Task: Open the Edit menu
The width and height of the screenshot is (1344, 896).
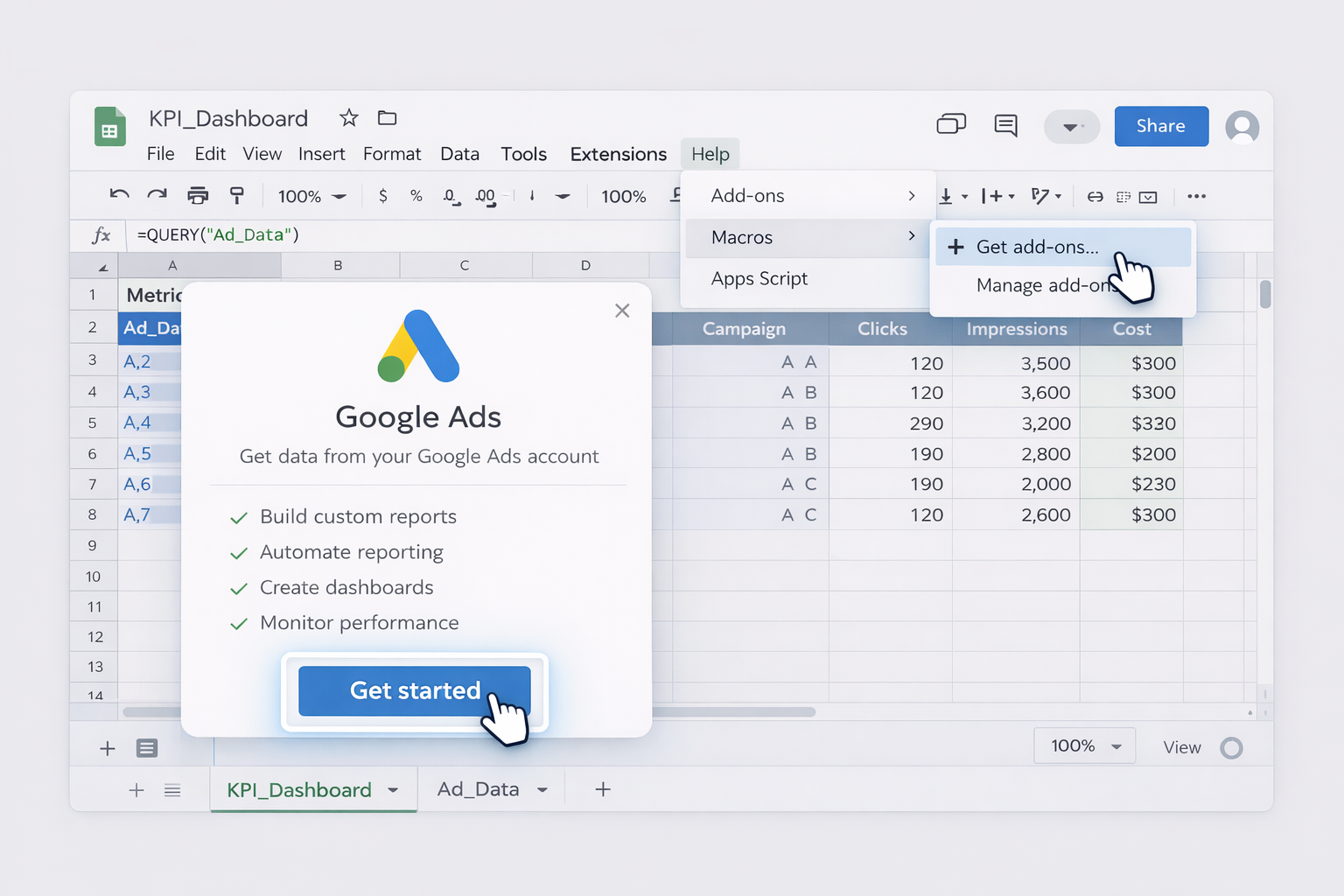Action: click(x=210, y=154)
